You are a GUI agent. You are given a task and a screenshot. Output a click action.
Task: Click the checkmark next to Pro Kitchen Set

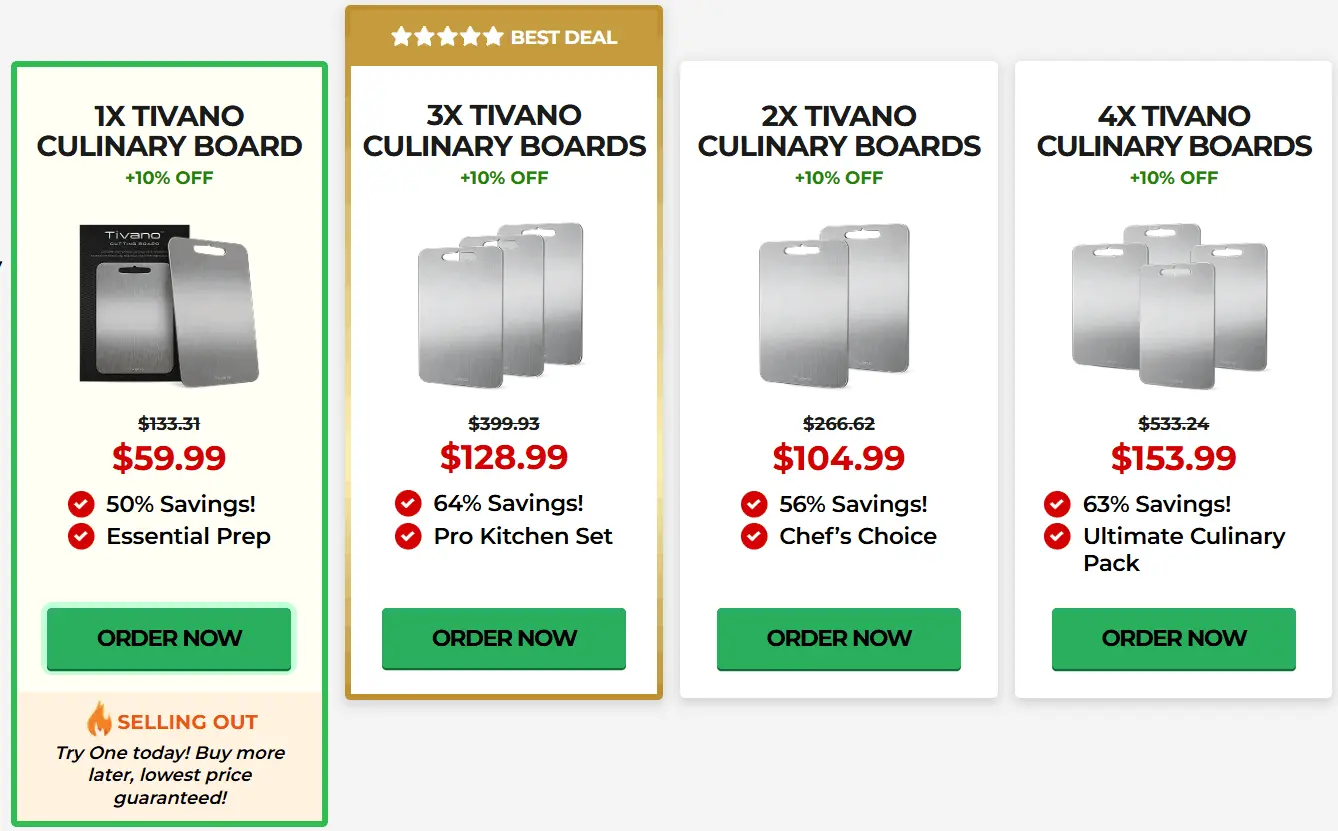click(x=408, y=537)
